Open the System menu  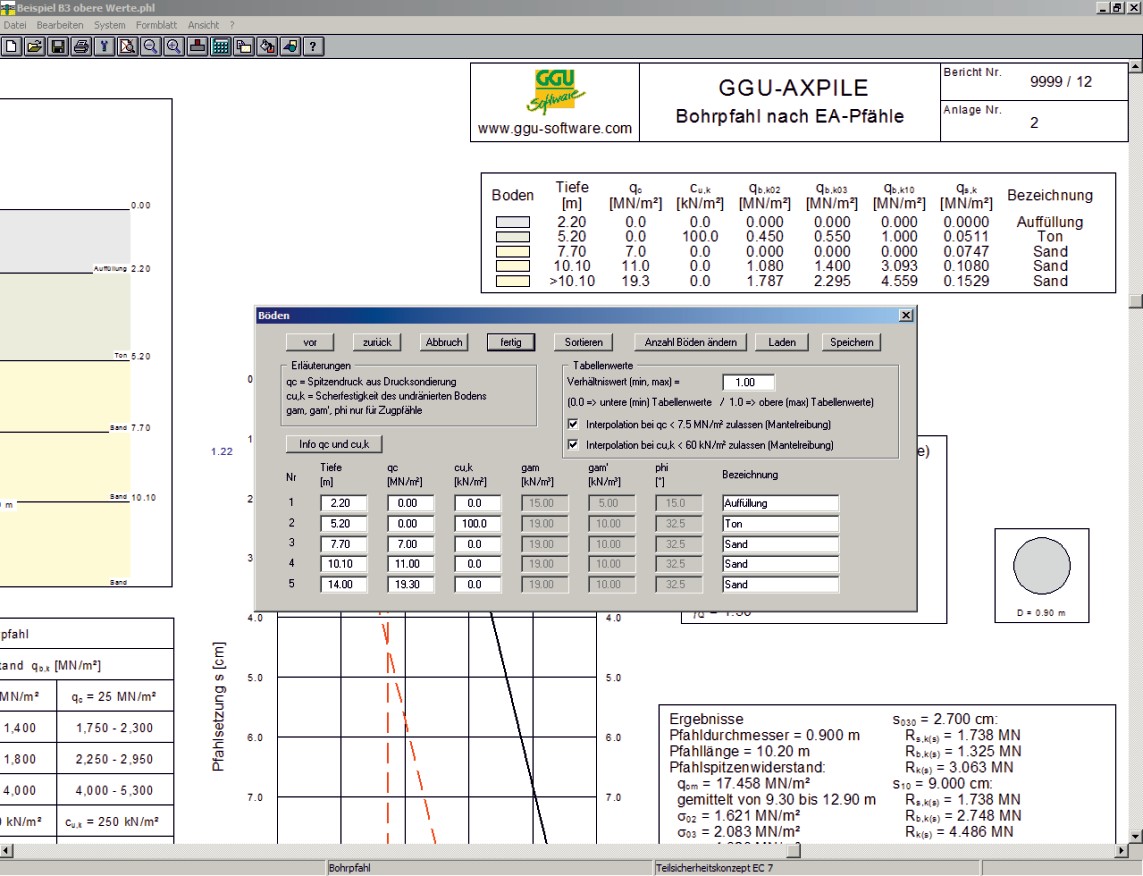pos(109,25)
